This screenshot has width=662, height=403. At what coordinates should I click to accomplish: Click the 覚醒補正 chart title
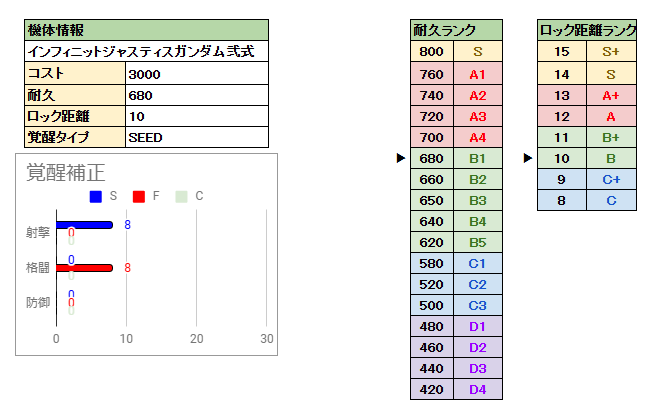65,173
